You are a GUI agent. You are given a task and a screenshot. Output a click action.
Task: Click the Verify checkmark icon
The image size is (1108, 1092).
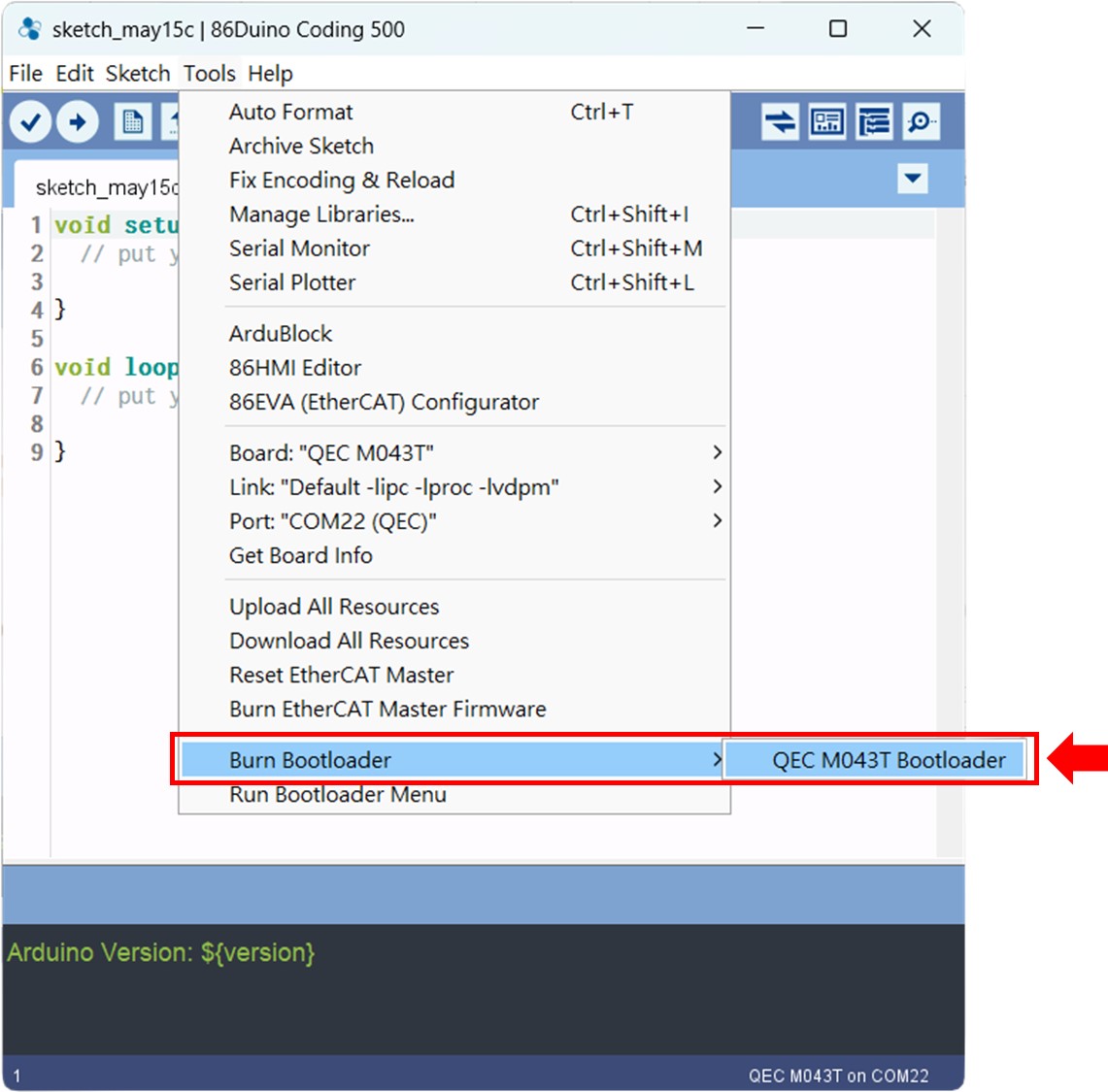pyautogui.click(x=30, y=122)
